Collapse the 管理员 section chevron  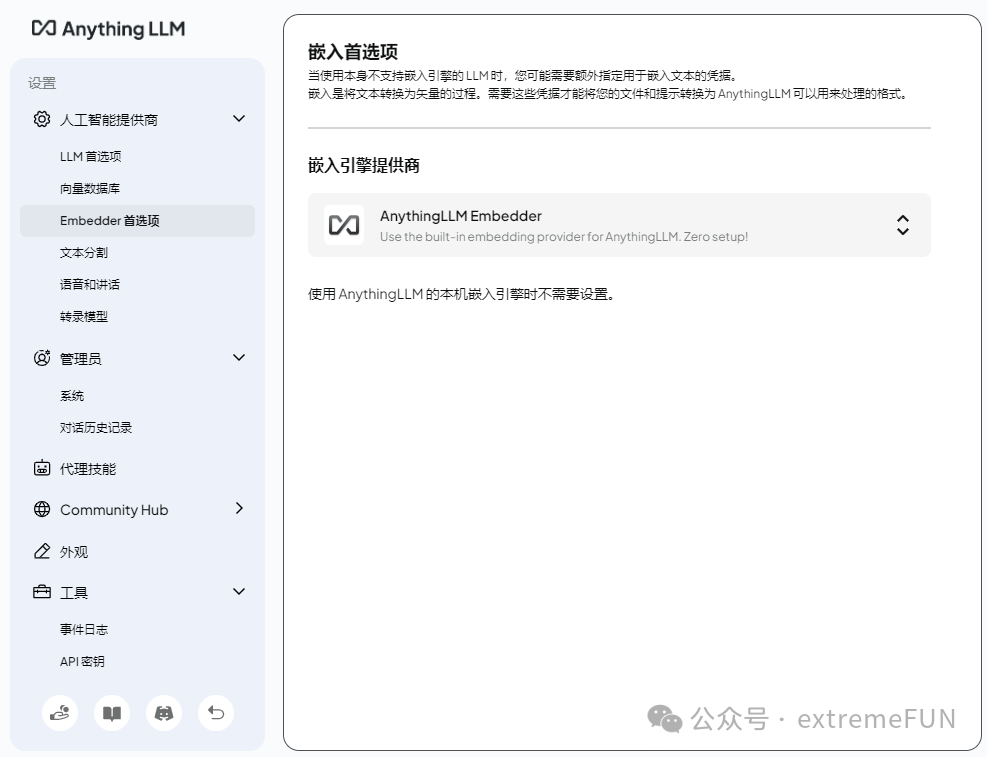click(x=239, y=357)
